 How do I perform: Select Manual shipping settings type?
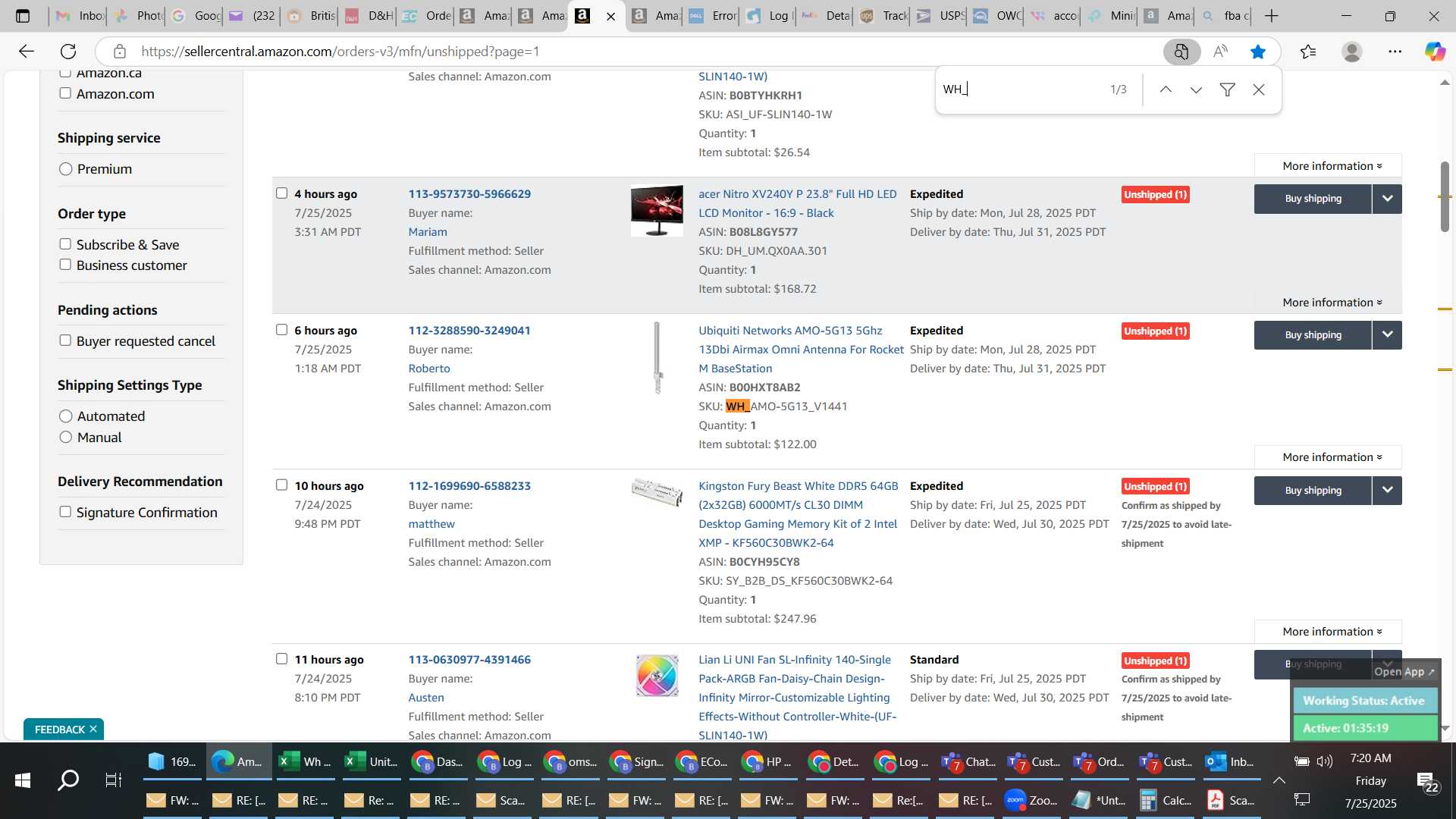[x=66, y=437]
